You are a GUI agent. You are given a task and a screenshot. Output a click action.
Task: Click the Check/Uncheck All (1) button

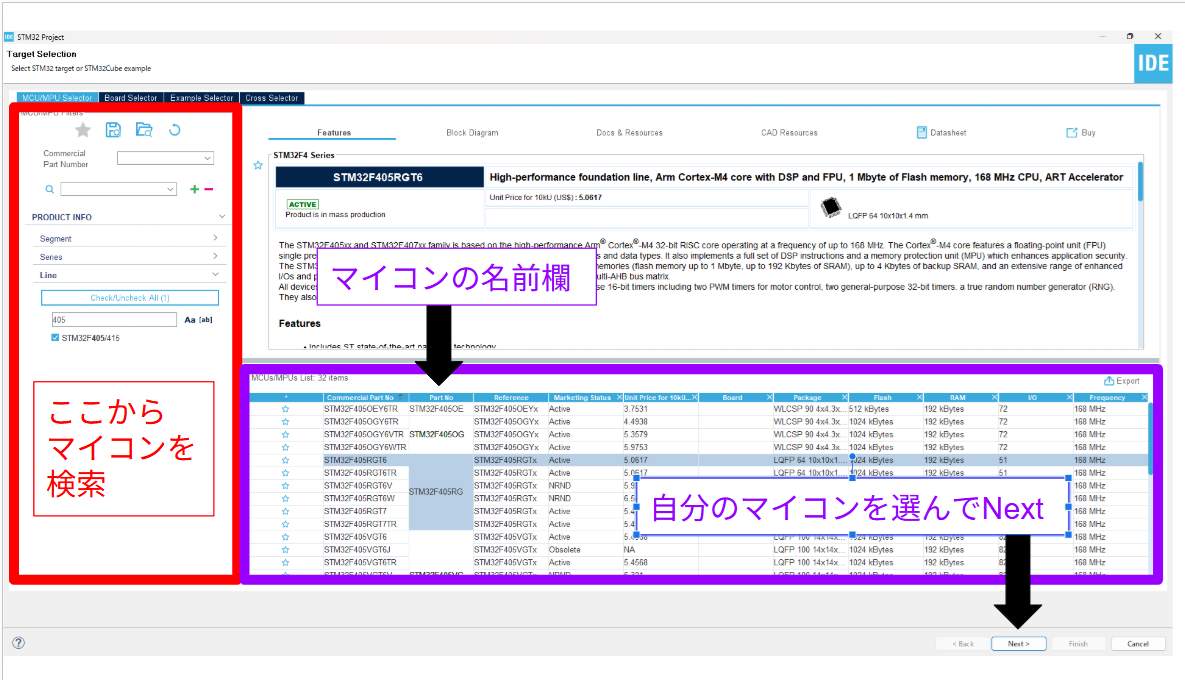click(130, 298)
